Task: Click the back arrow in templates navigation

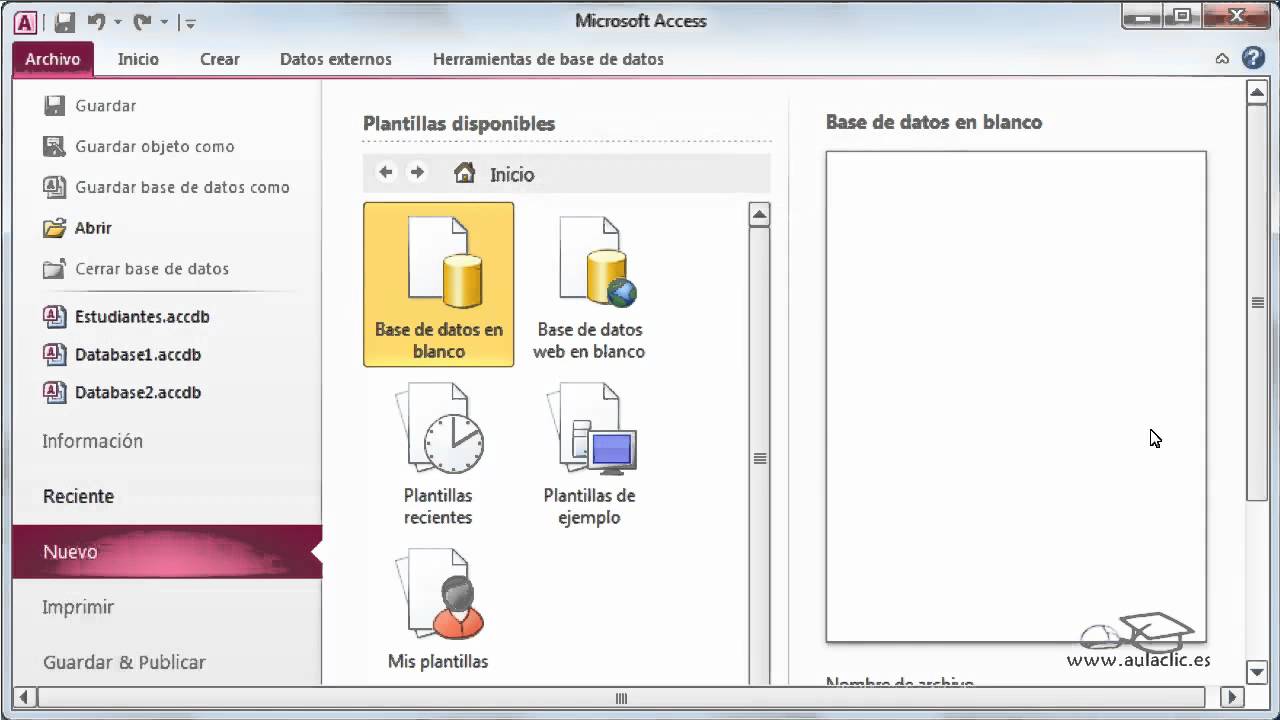Action: coord(386,172)
